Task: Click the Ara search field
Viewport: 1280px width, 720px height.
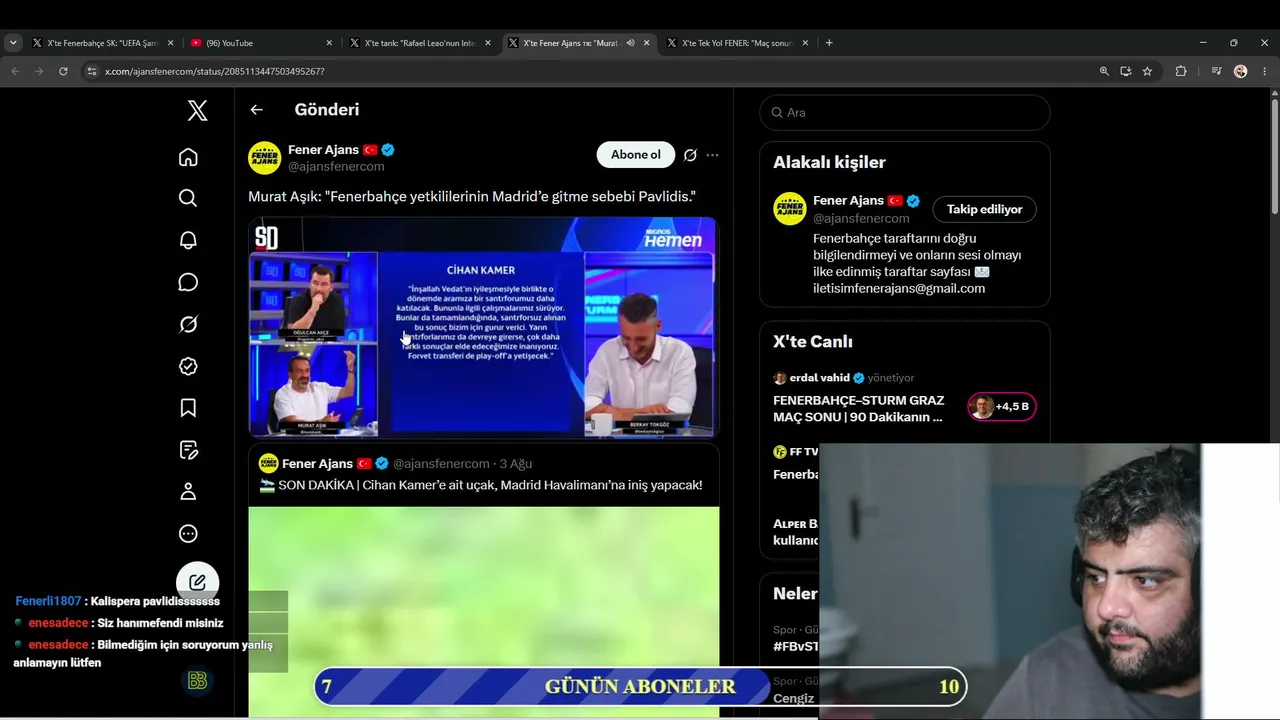Action: point(905,112)
